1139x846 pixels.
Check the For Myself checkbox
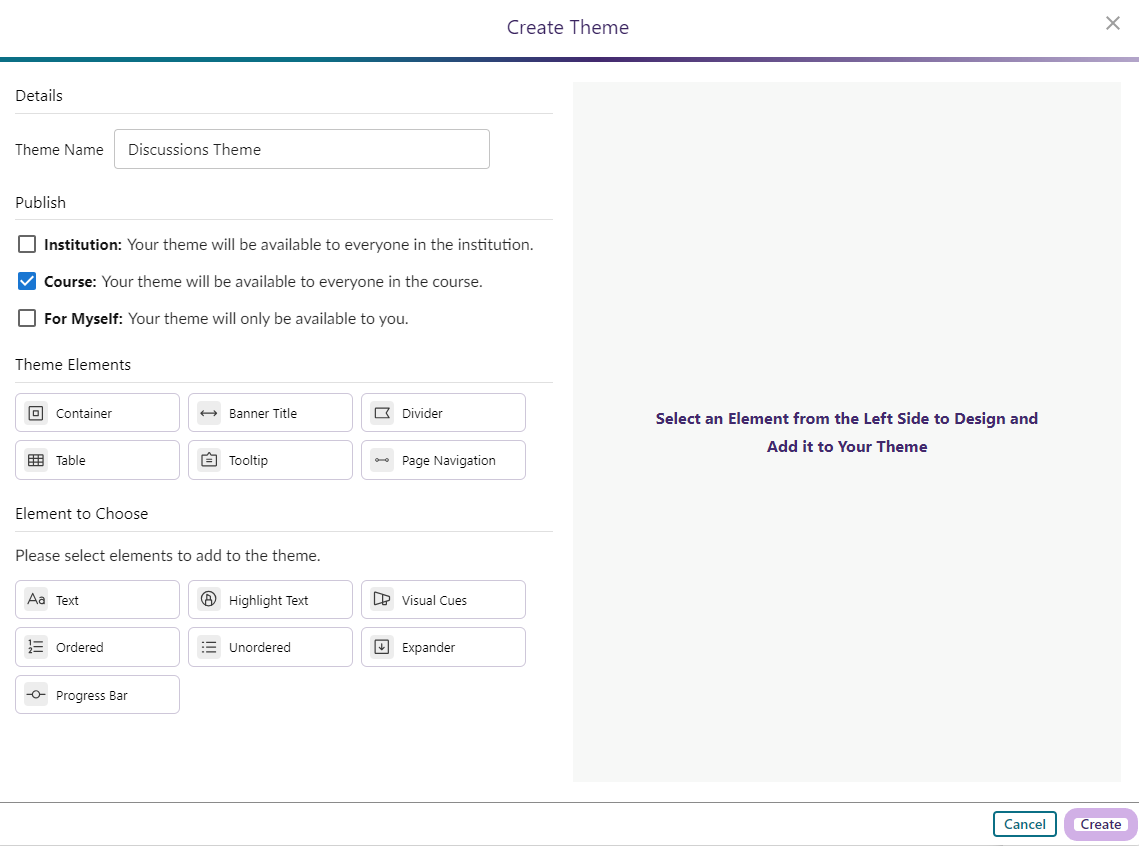point(27,319)
